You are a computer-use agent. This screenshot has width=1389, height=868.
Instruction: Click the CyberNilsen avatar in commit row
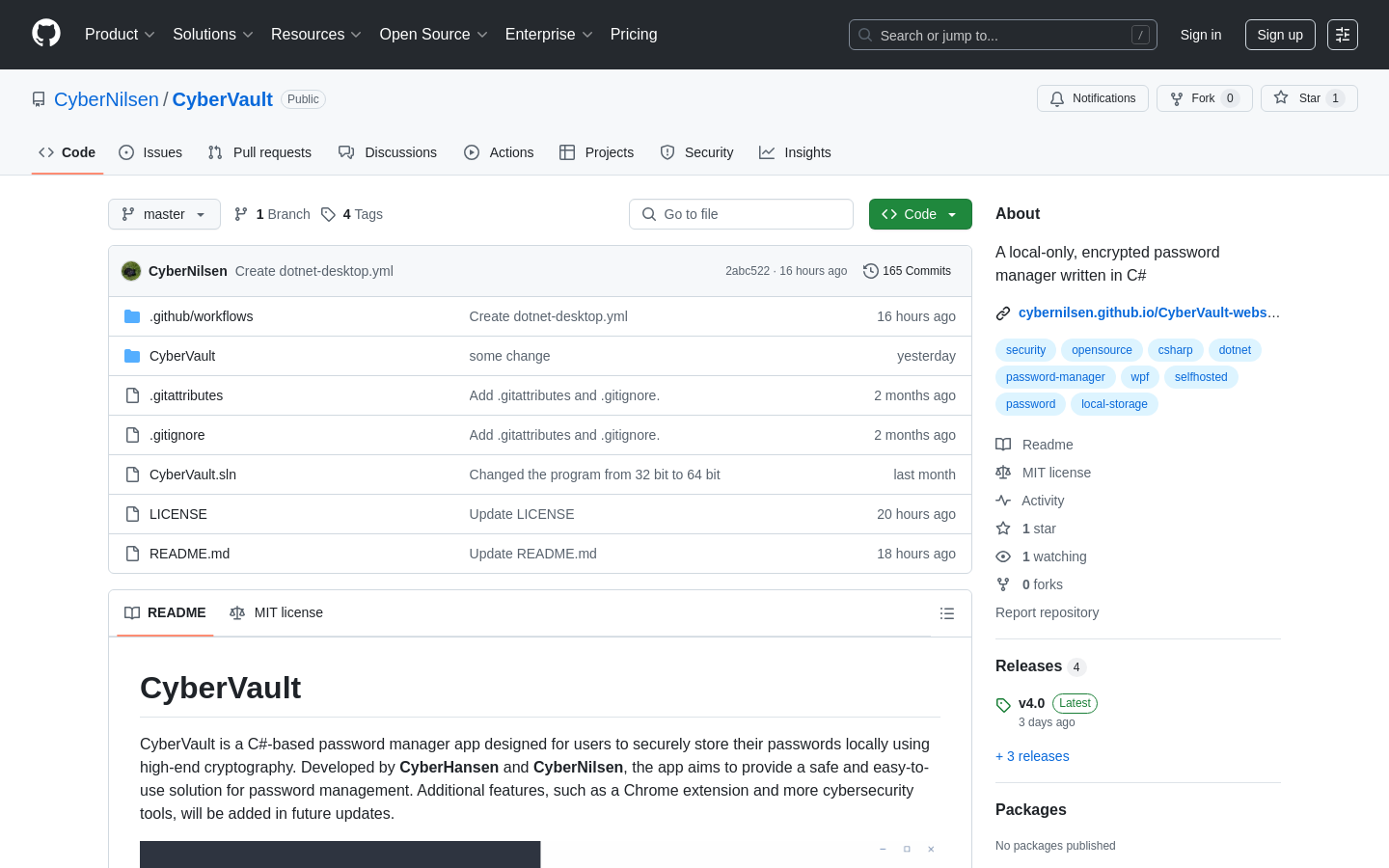(x=131, y=271)
